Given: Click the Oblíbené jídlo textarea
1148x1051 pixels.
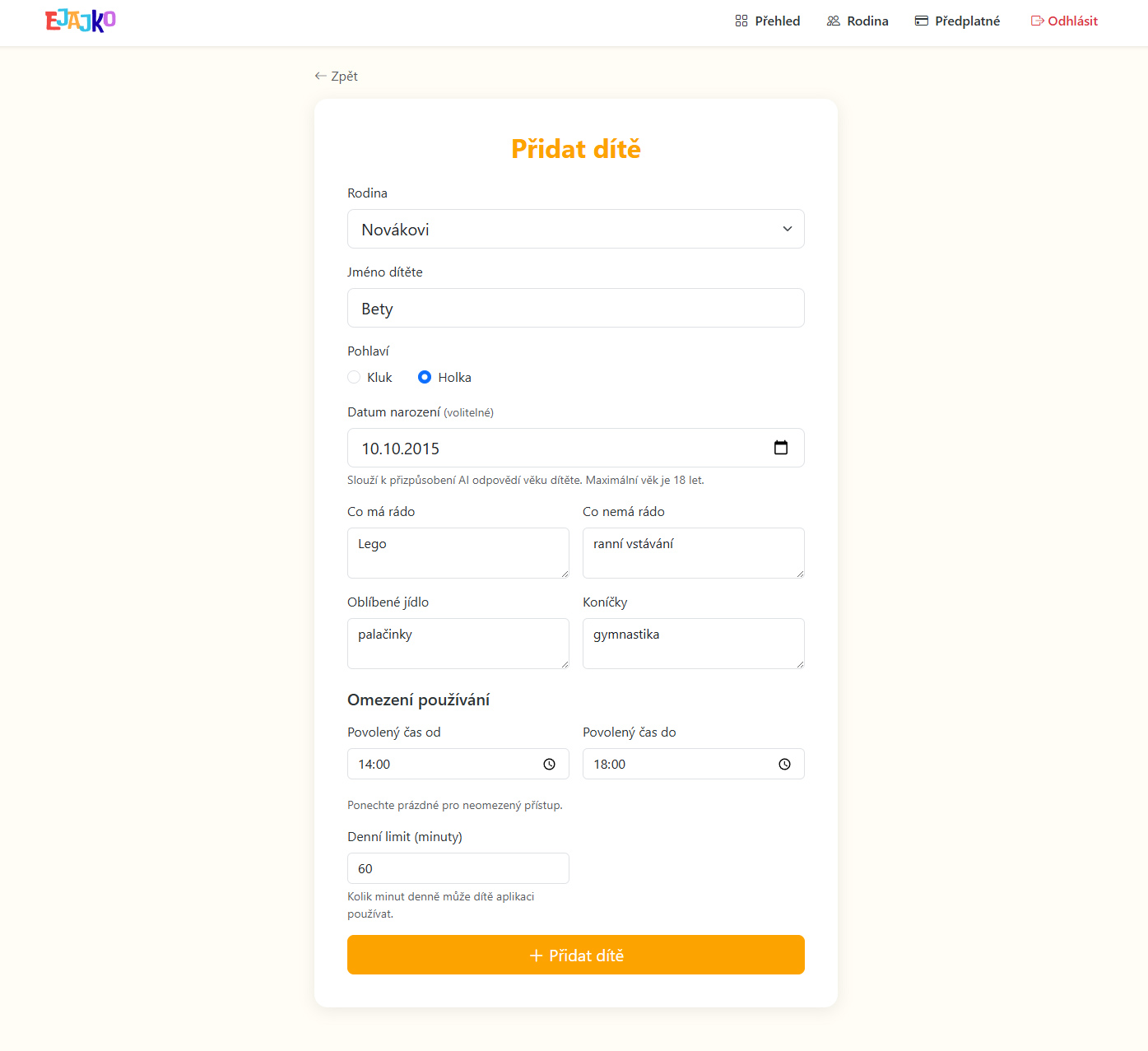Looking at the screenshot, I should click(458, 643).
